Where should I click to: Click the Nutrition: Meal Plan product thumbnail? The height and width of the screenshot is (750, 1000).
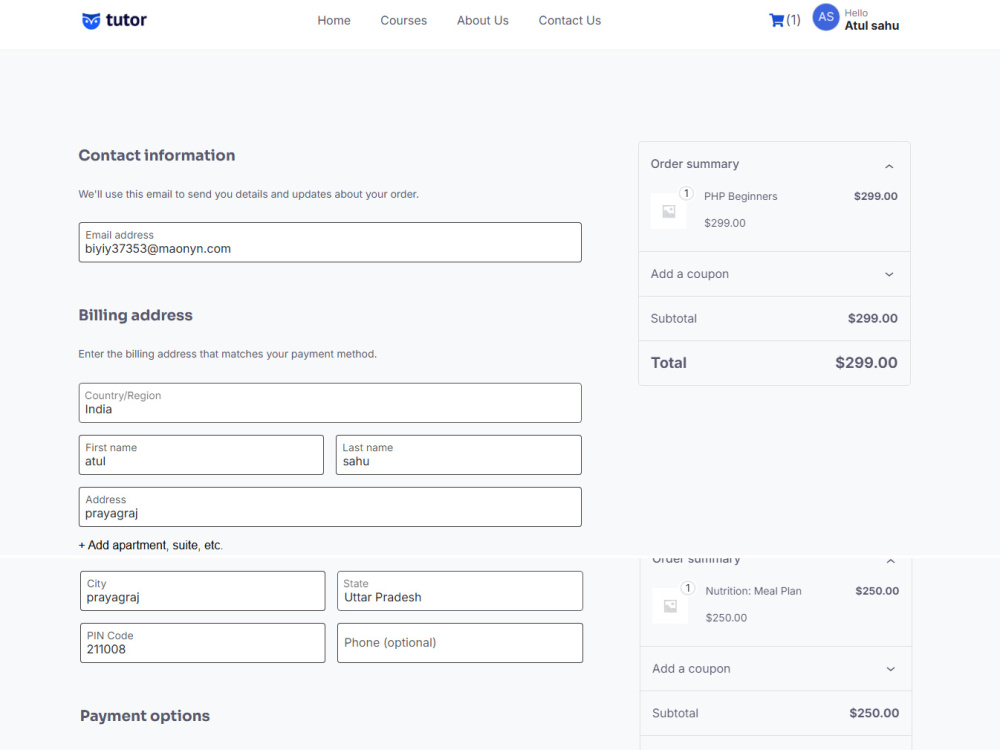[670, 606]
